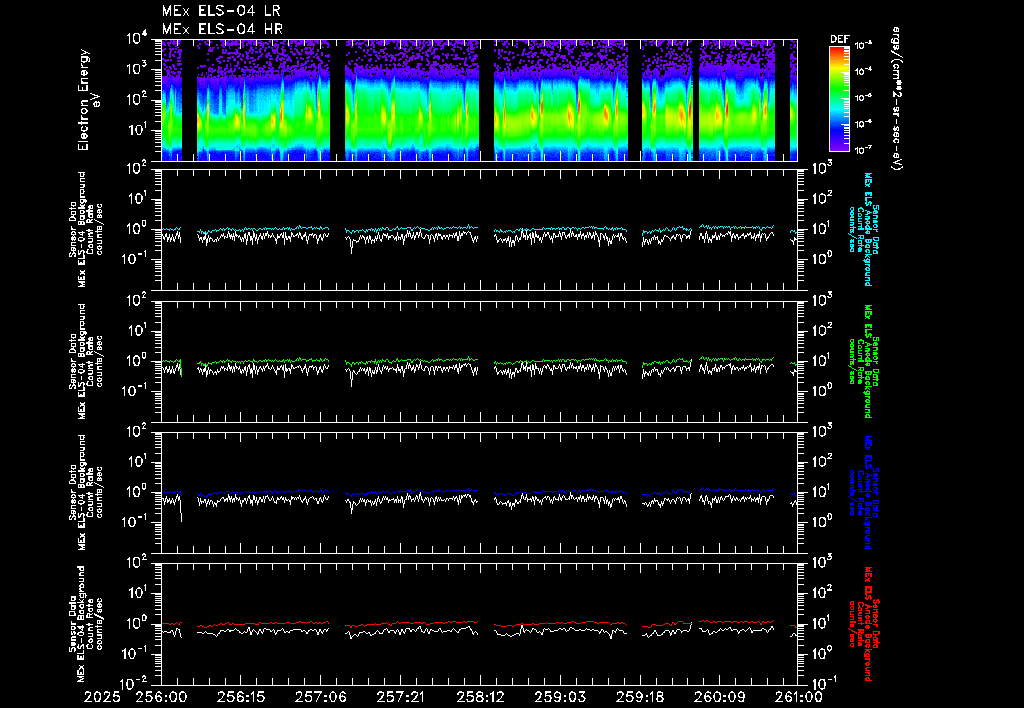The image size is (1024, 708).
Task: Click the "MEx ELS-04 LR" title text
Action: 221,11
